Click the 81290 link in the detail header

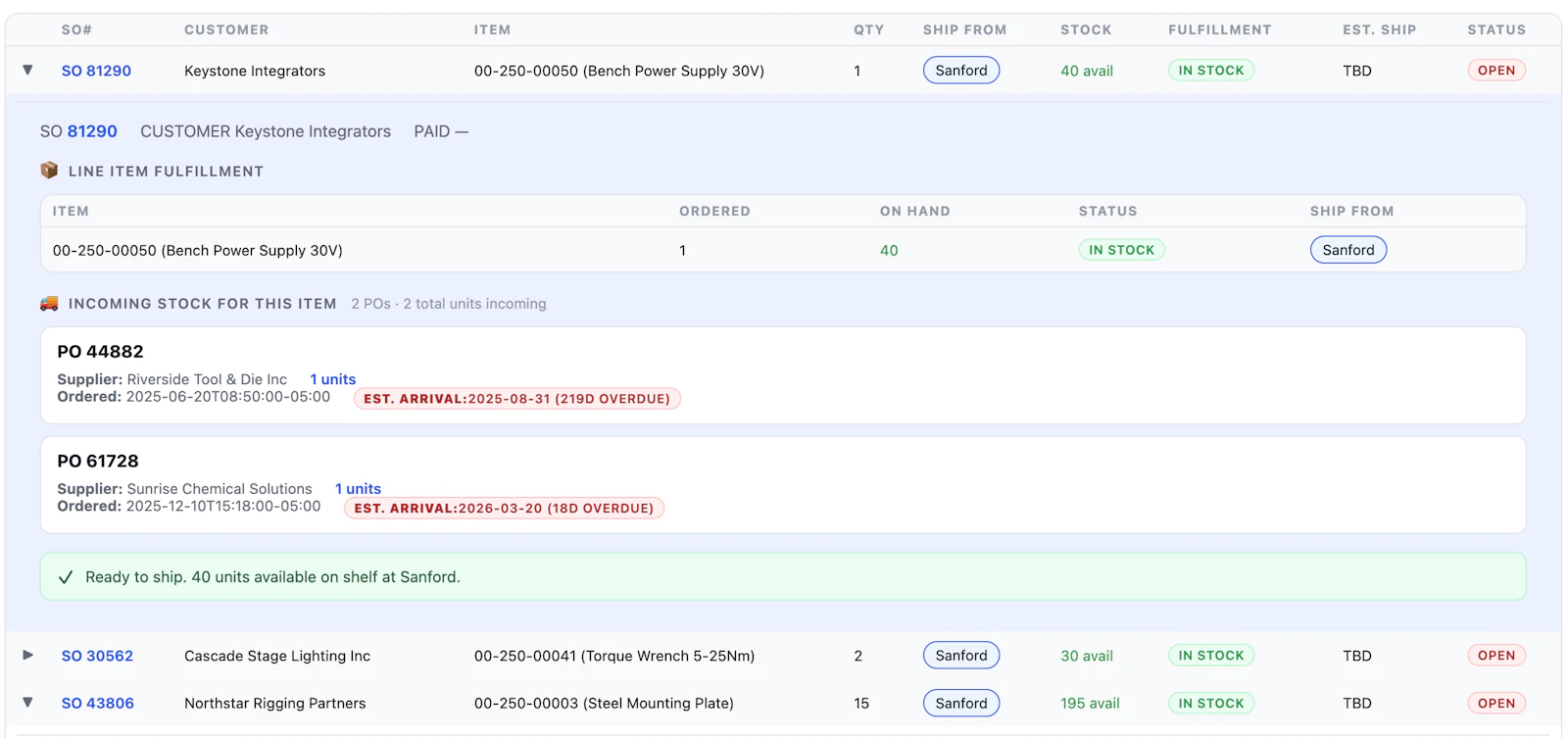tap(92, 131)
